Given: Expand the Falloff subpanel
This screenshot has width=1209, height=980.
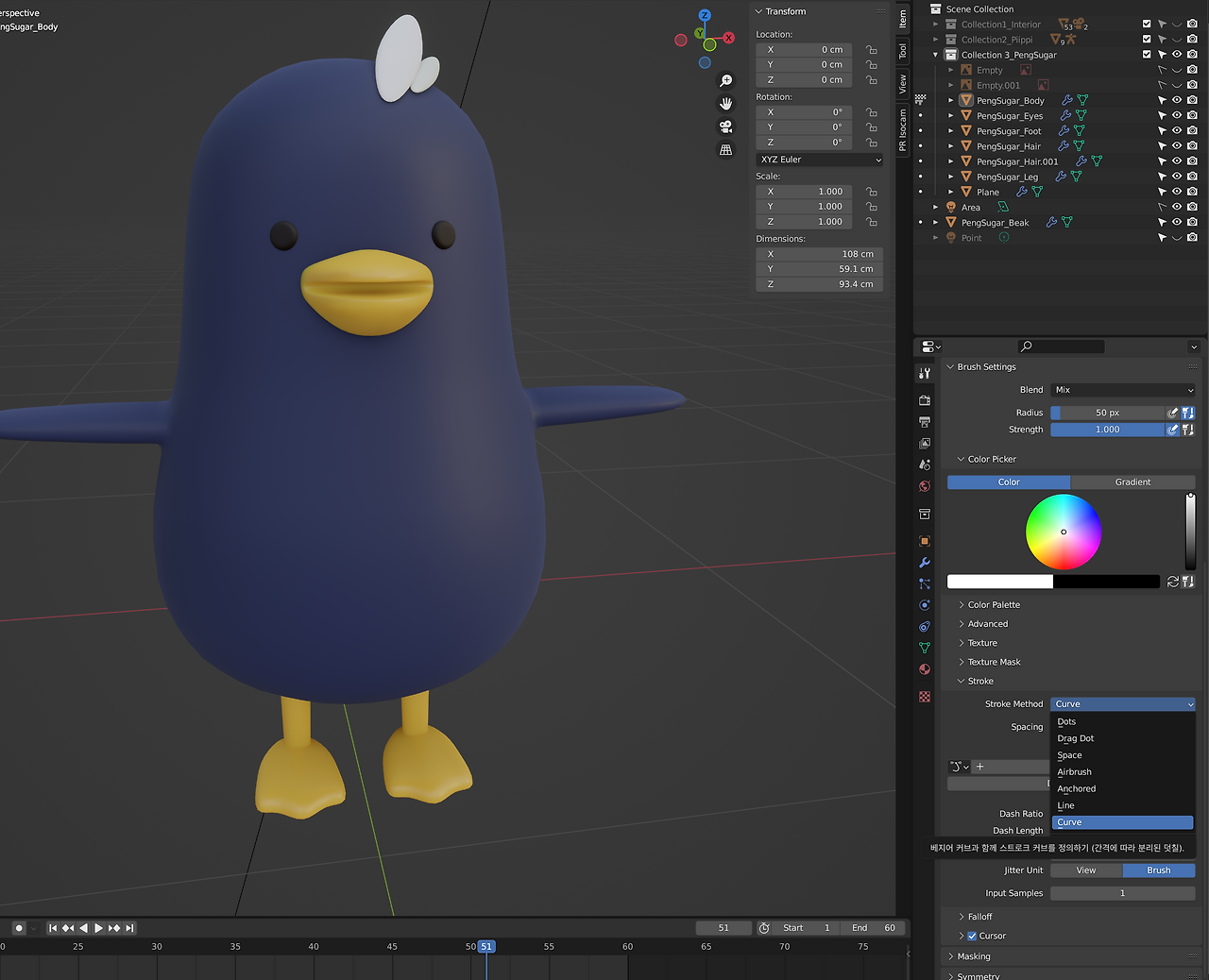Looking at the screenshot, I should 962,917.
